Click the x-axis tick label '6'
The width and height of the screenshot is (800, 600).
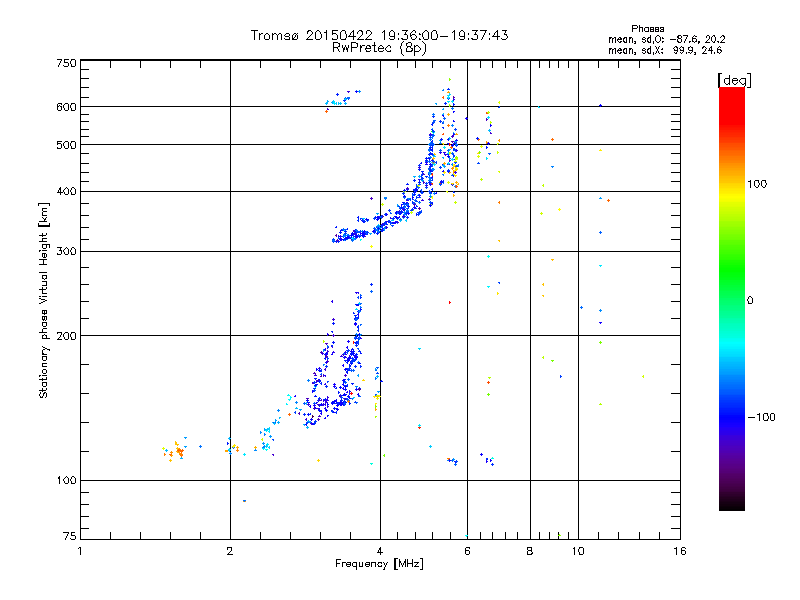coord(467,551)
